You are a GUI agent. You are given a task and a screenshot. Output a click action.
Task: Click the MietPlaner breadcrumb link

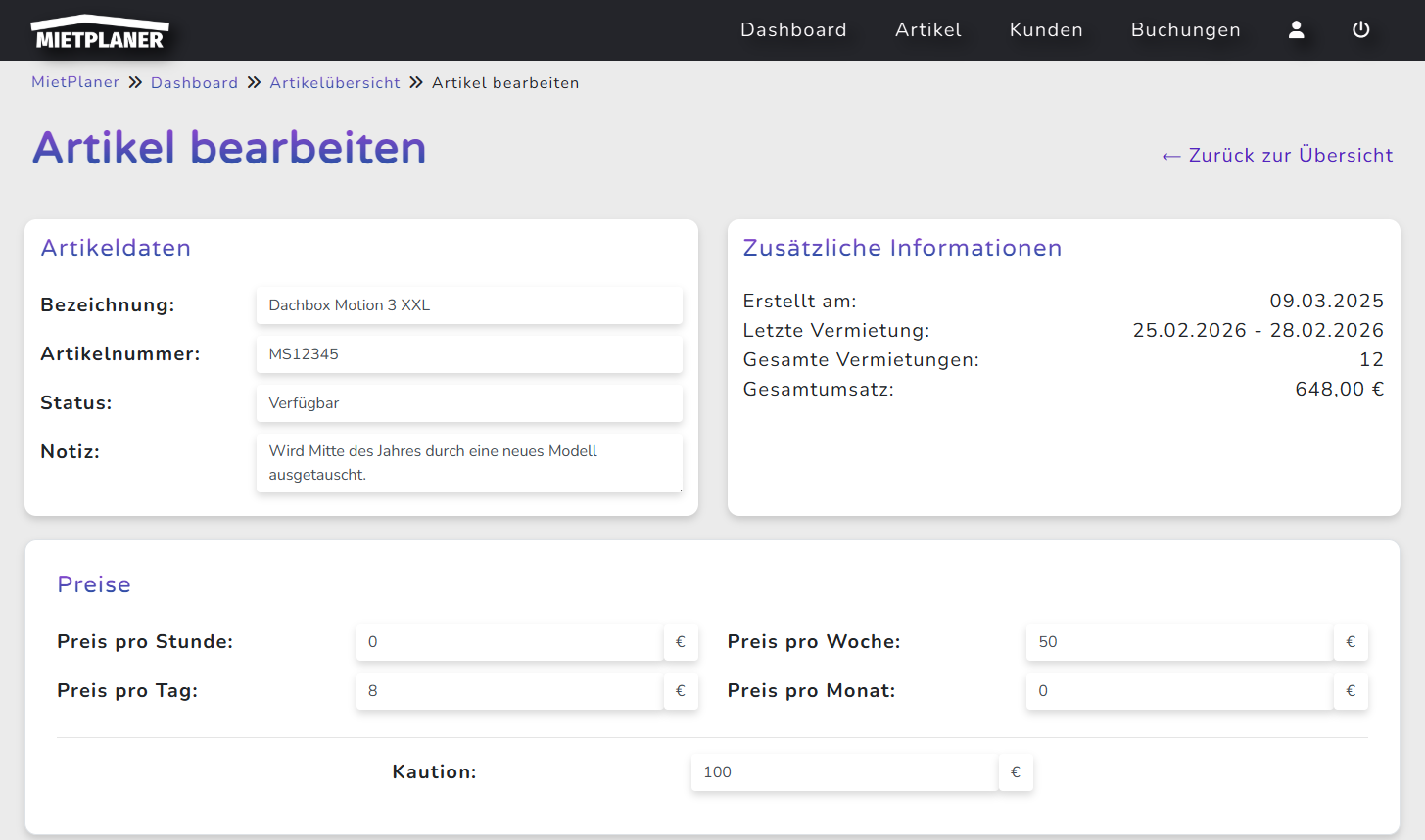coord(74,82)
